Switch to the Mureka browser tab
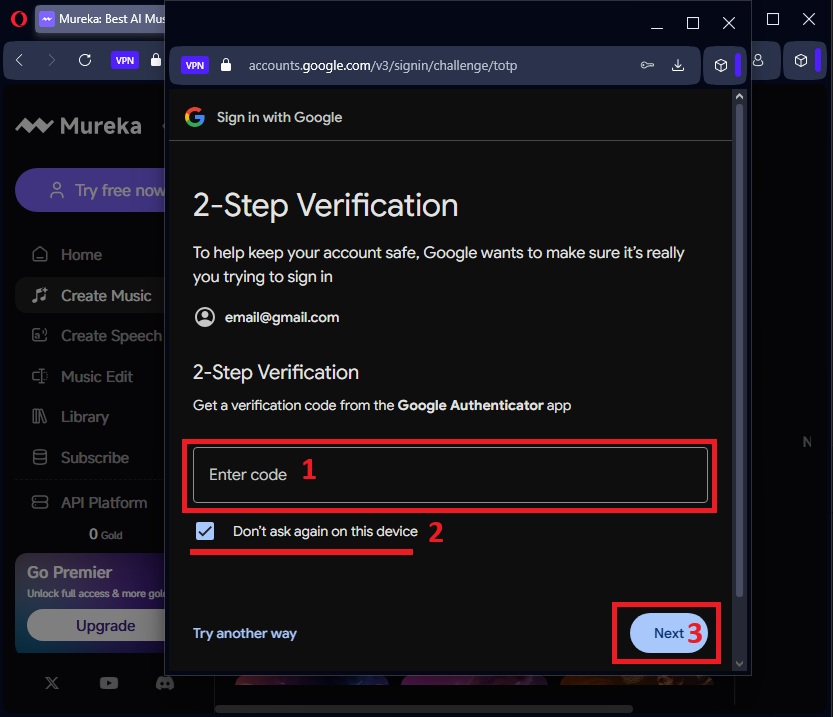833x717 pixels. 100,18
